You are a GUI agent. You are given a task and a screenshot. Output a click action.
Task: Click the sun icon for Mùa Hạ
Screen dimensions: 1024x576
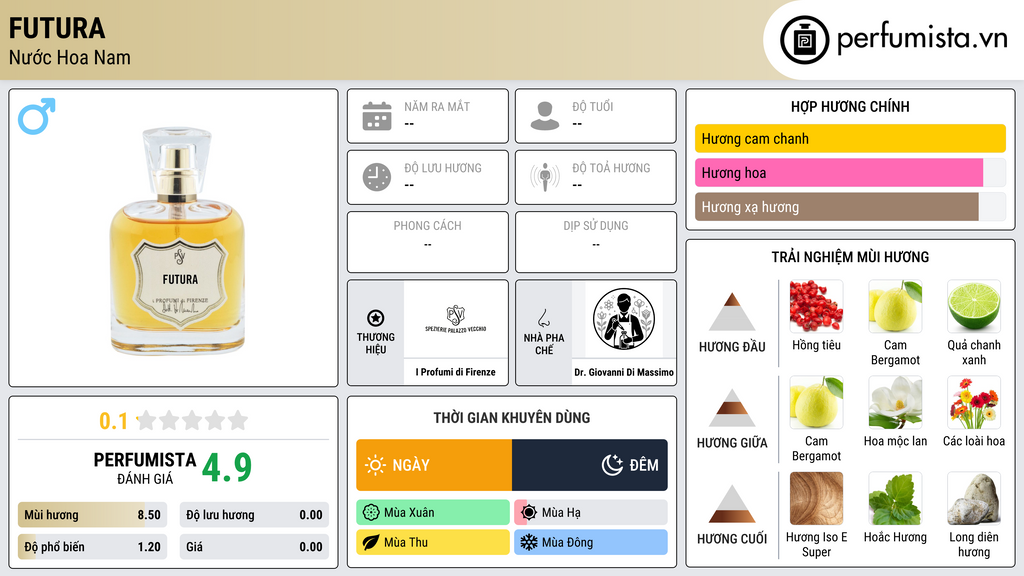point(529,513)
